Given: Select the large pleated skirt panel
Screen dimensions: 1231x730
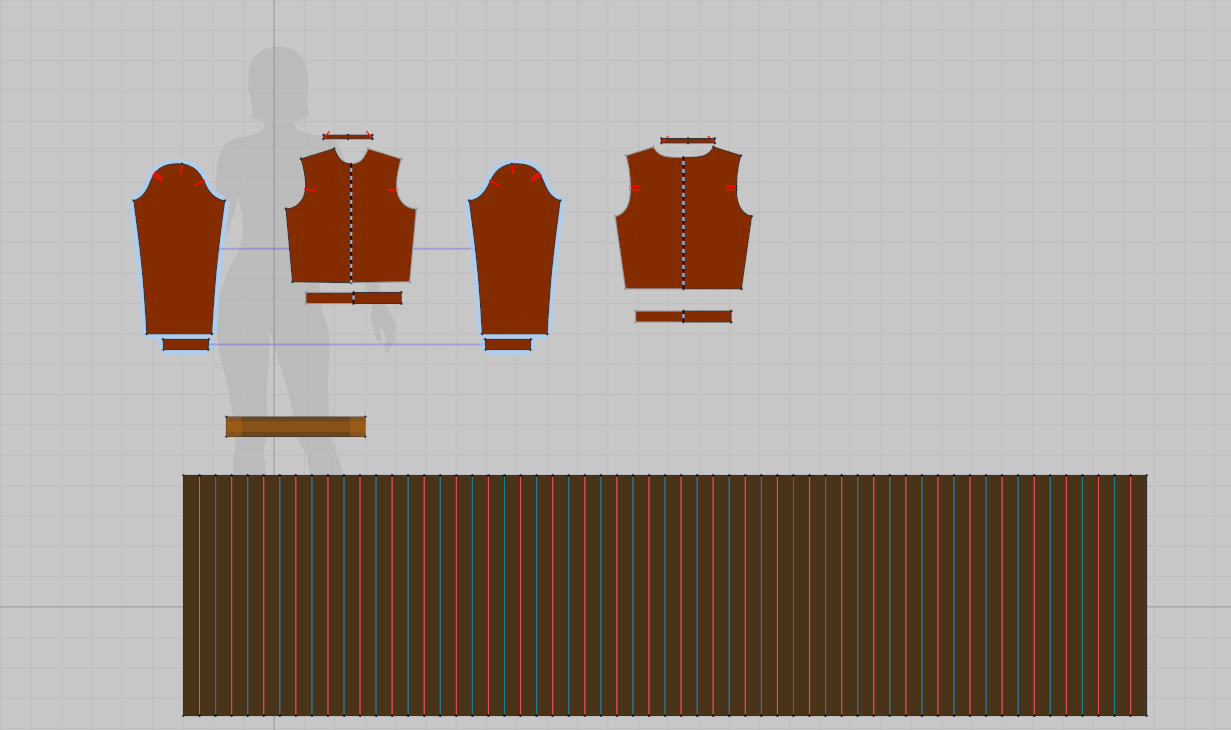Looking at the screenshot, I should click(x=665, y=596).
